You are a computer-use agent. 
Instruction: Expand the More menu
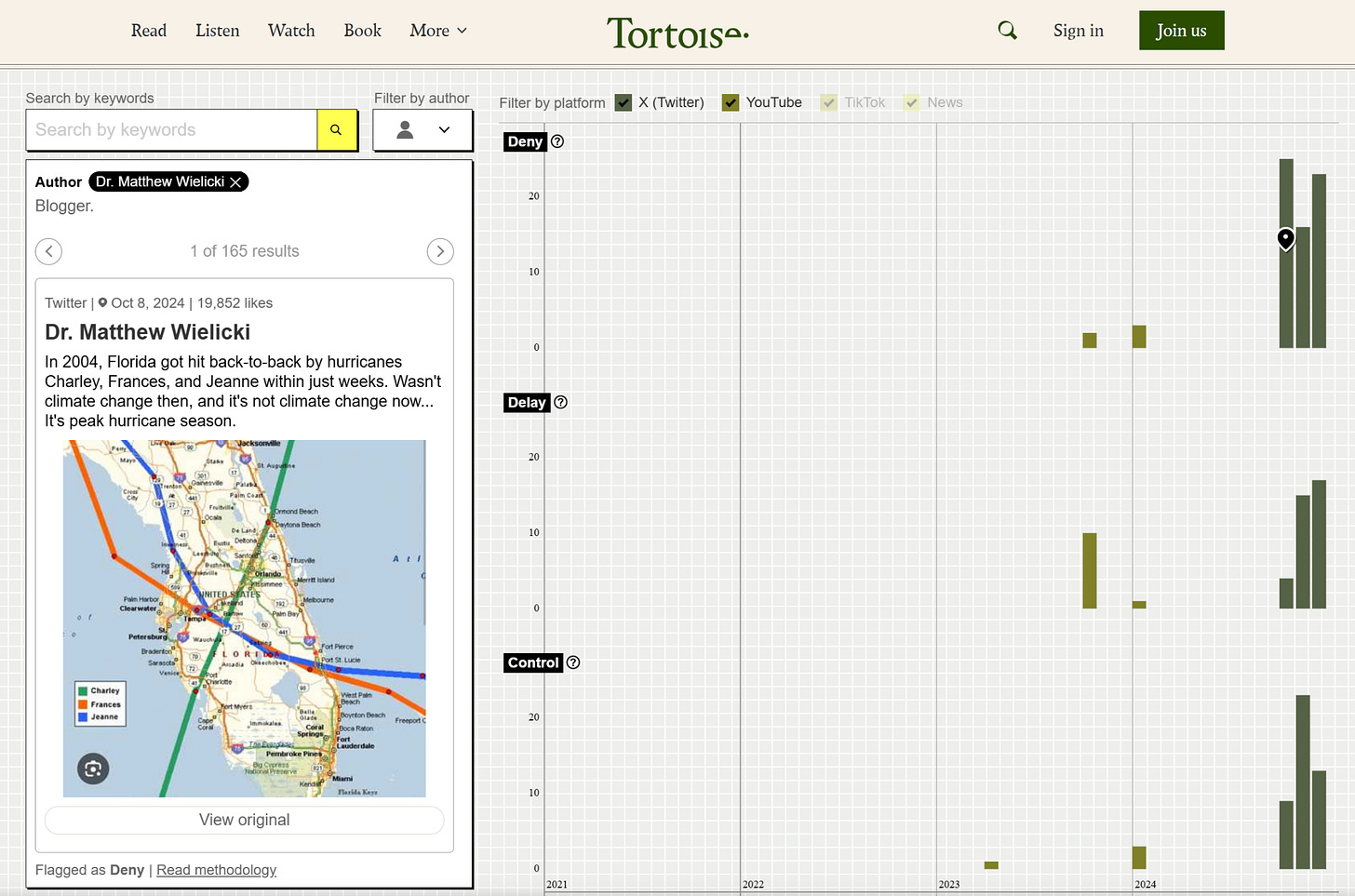(x=438, y=31)
